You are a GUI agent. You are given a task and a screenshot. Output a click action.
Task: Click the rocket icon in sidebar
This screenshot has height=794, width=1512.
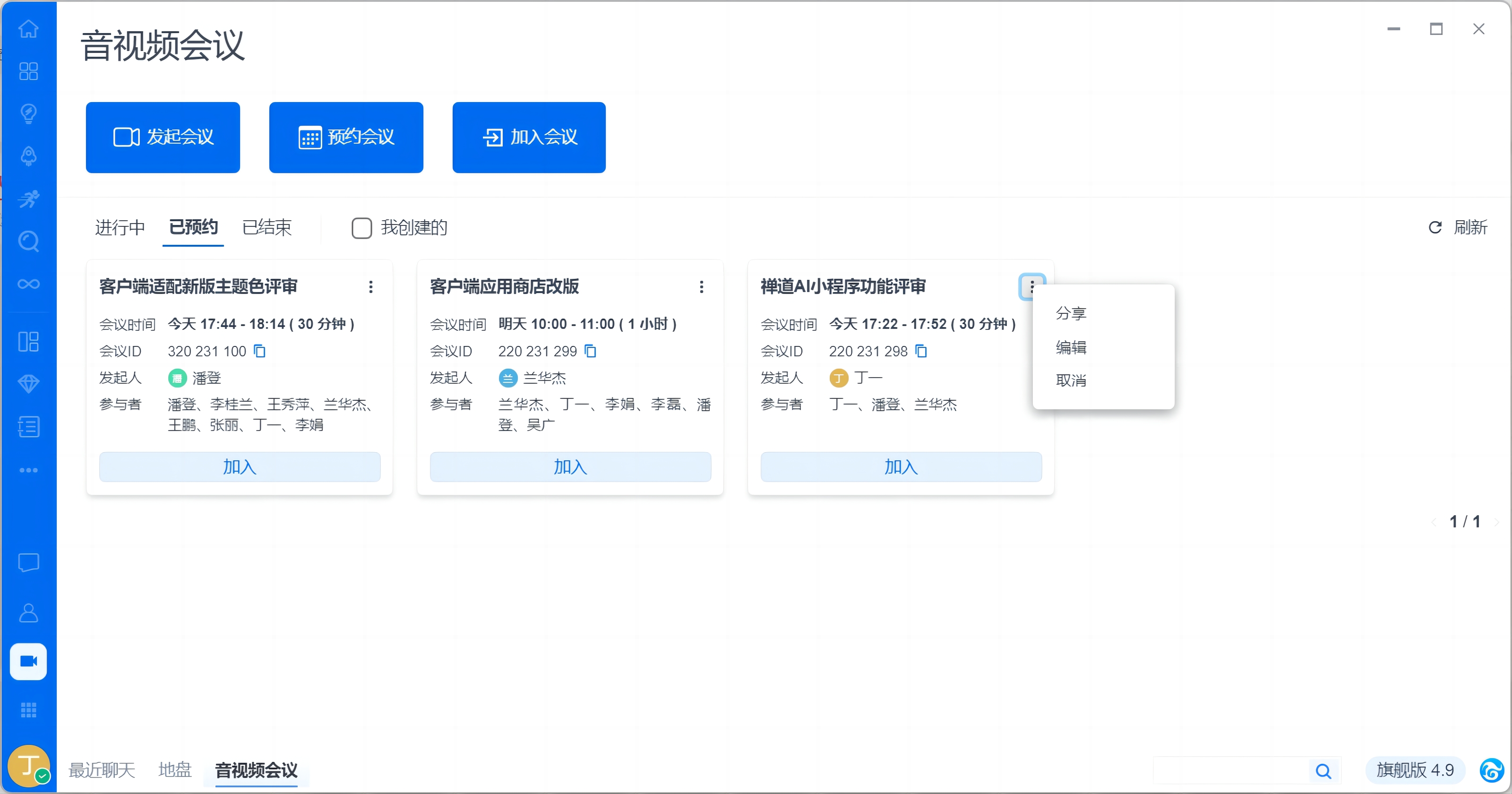click(28, 156)
